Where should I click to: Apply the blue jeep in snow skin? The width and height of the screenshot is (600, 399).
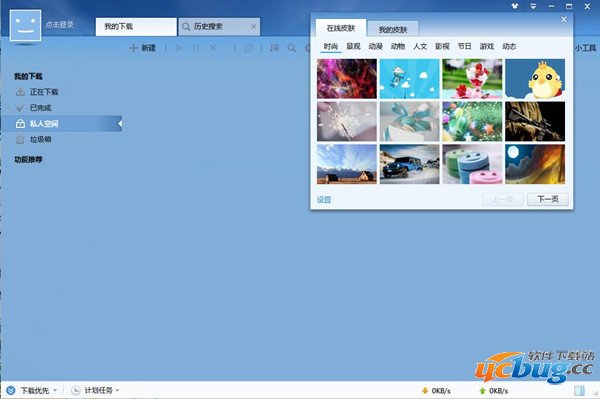(409, 164)
